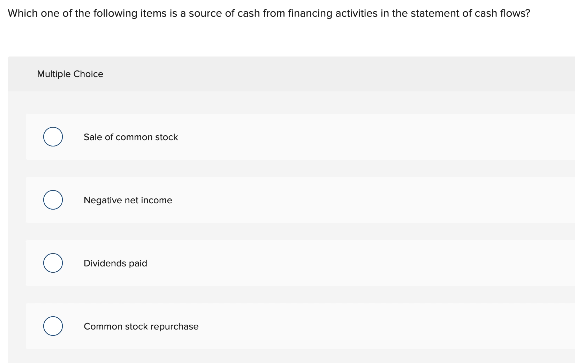Click the 'Dividends paid' answer text
This screenshot has width=575, height=363.
click(115, 263)
